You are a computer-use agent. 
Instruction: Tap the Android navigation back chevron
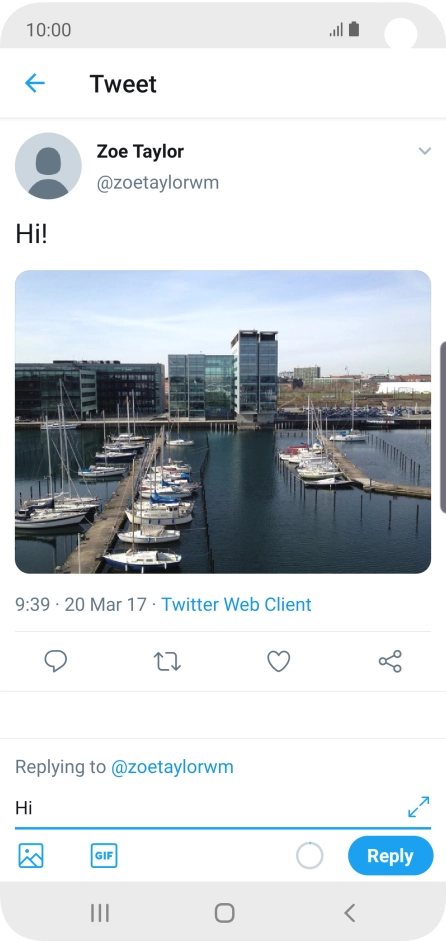[349, 913]
